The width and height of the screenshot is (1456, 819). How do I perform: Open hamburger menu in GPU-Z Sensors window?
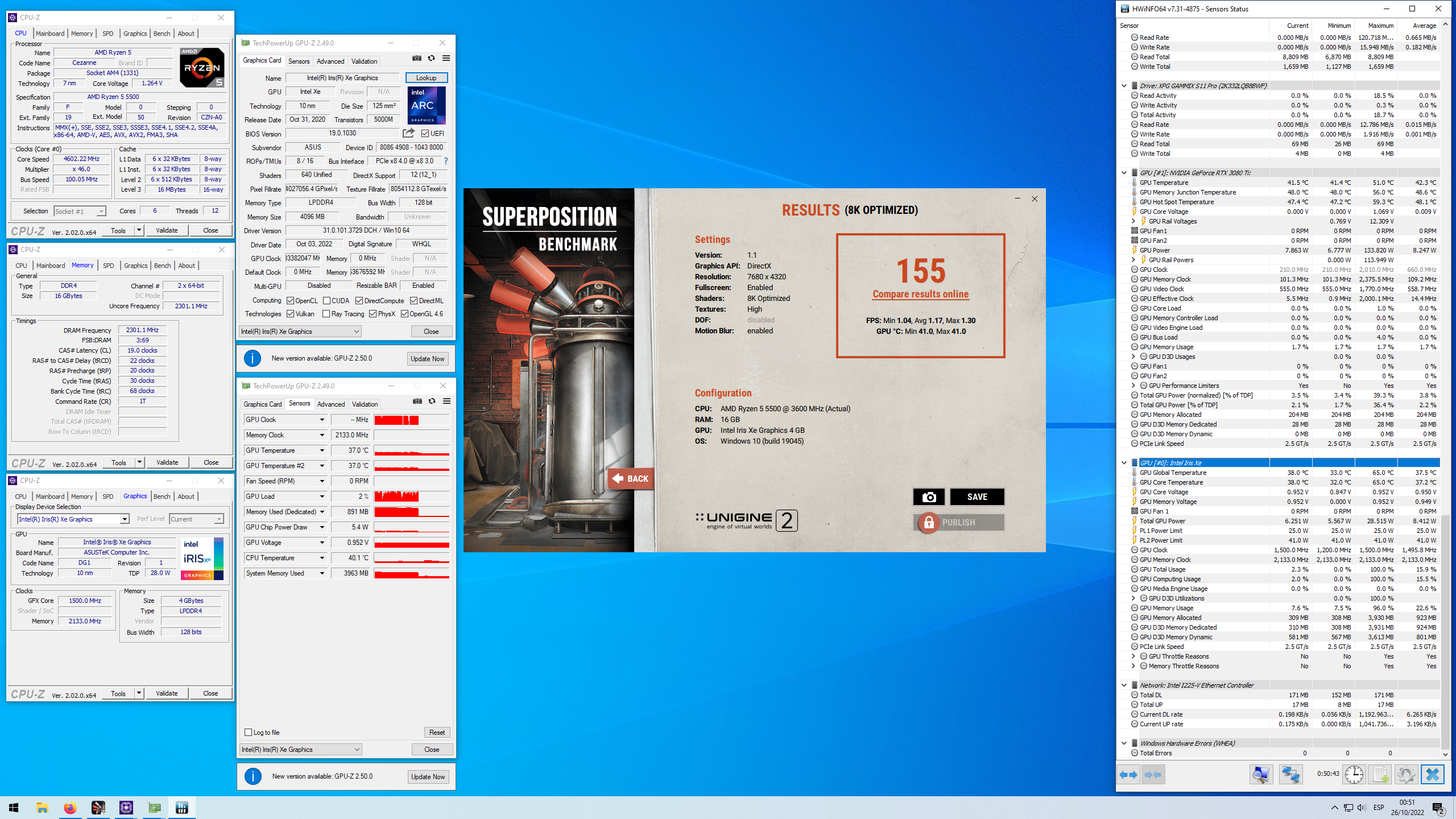coord(447,402)
